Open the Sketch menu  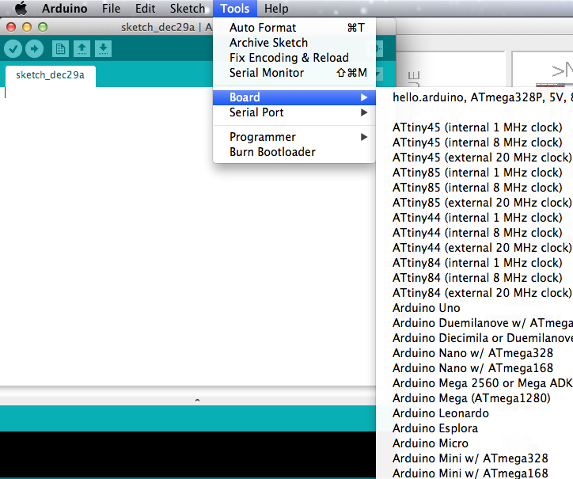click(x=187, y=8)
